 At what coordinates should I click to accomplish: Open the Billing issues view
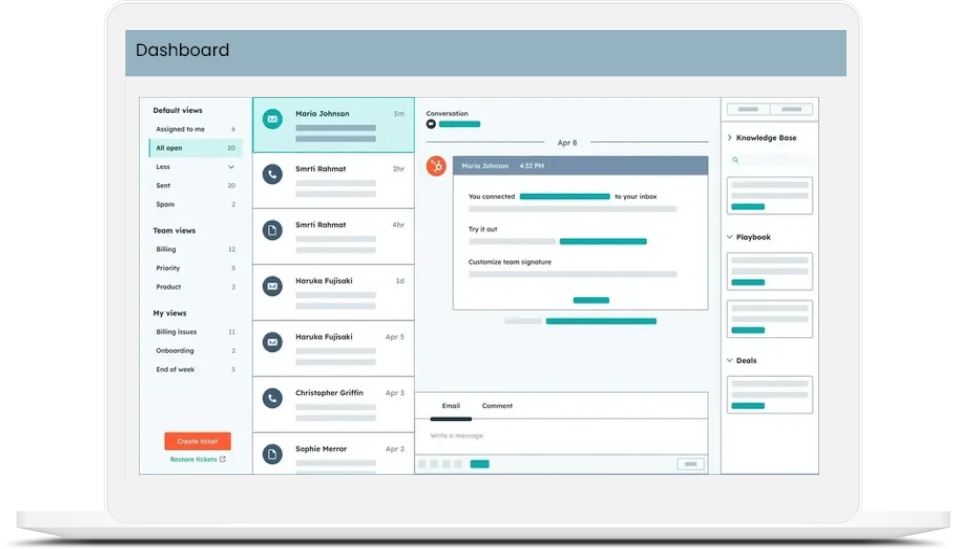point(177,332)
